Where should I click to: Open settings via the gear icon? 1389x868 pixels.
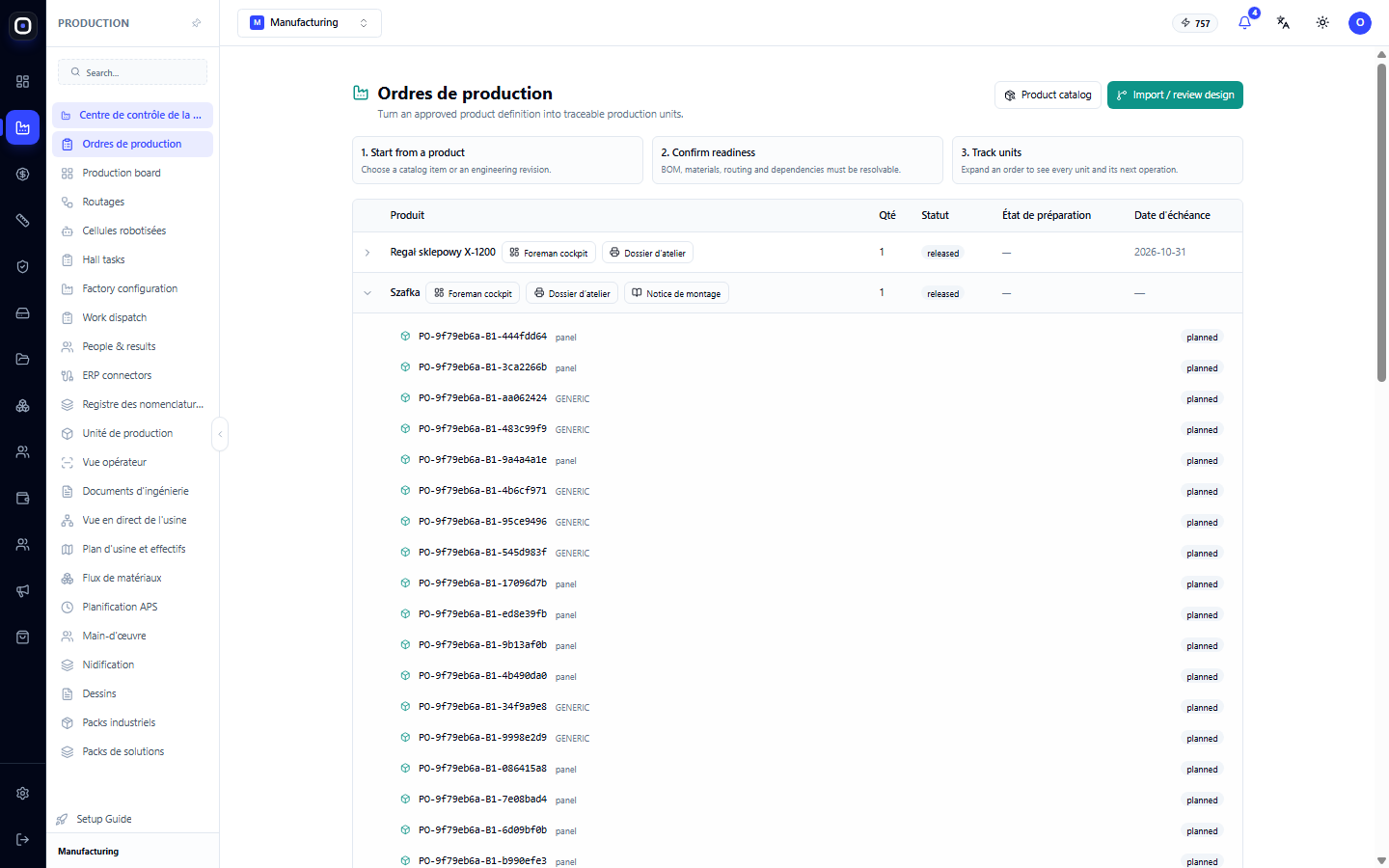click(23, 794)
